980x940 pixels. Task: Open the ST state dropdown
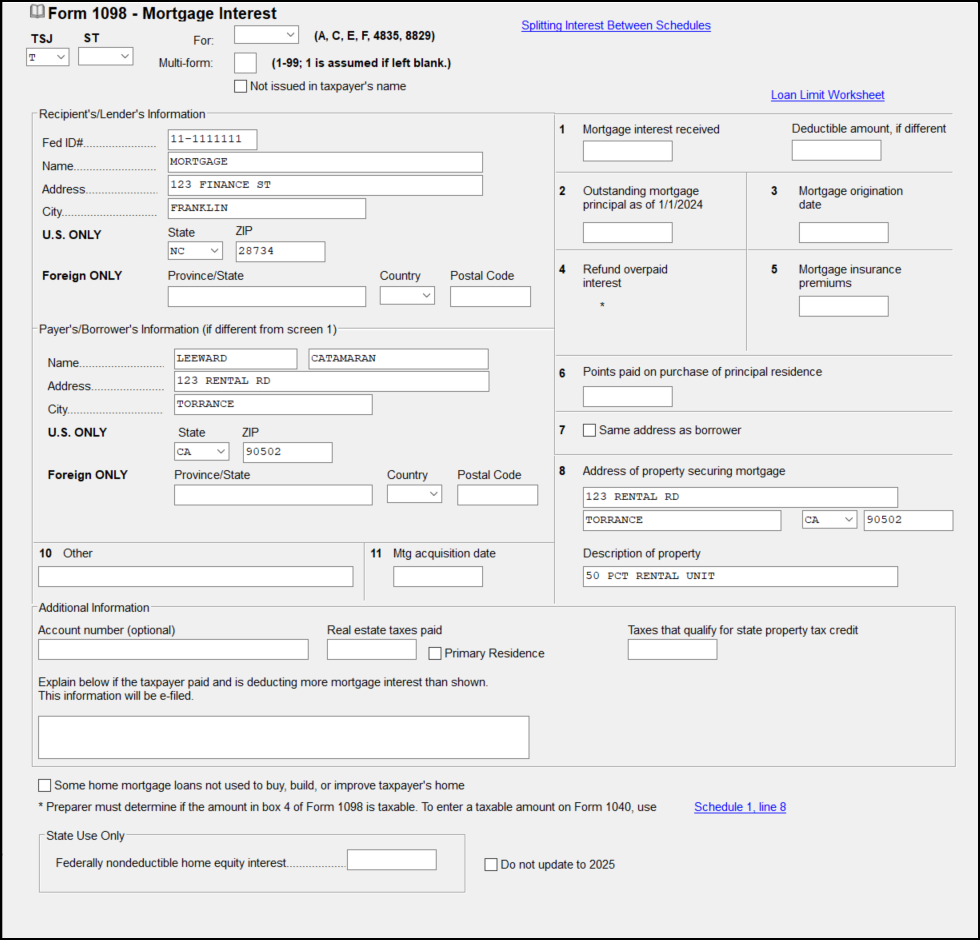(106, 56)
